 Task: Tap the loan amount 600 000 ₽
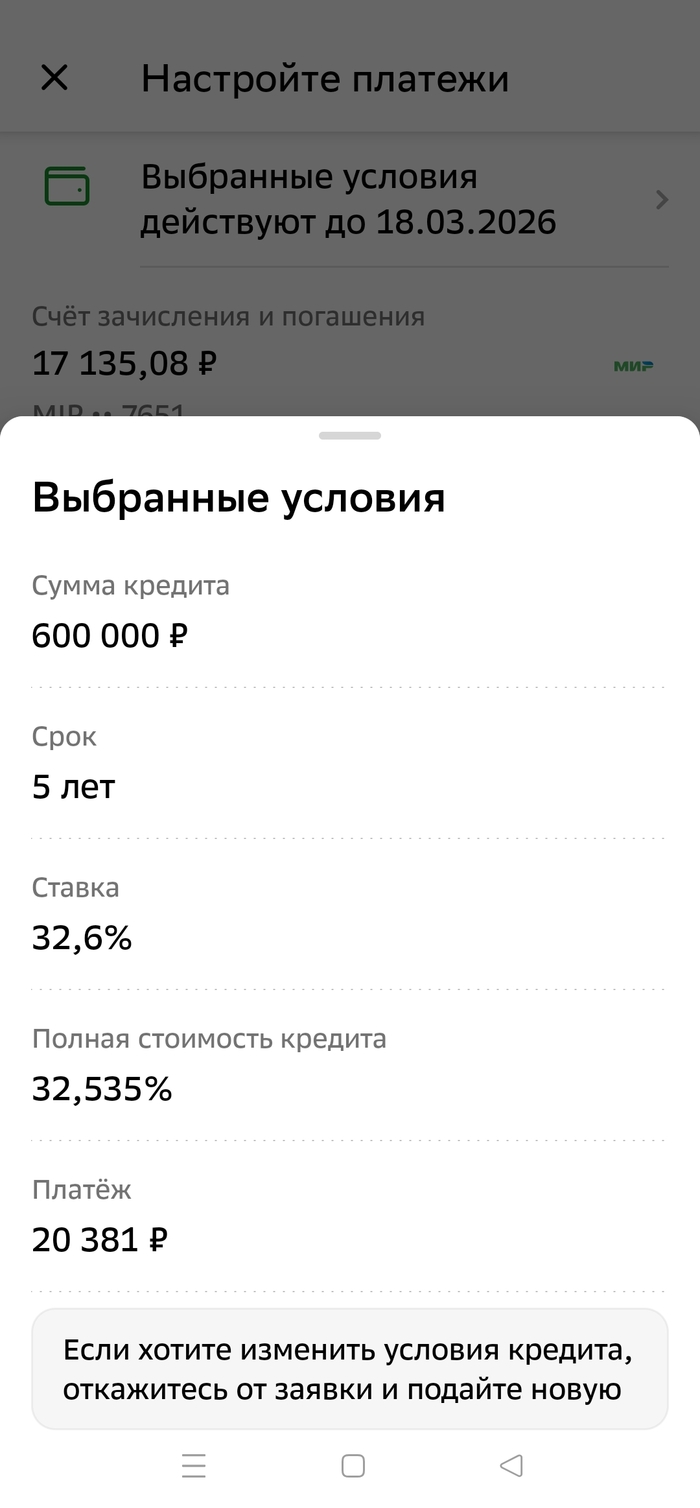110,635
